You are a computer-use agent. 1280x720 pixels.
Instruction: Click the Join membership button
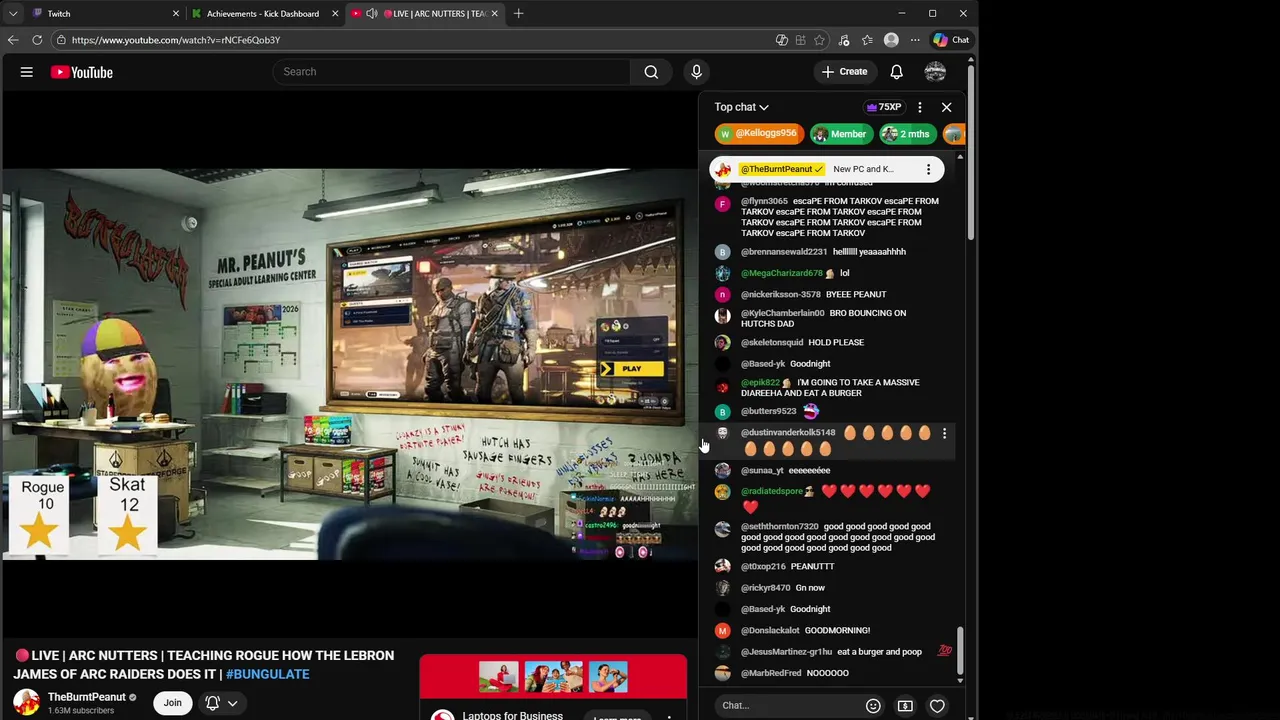pos(173,703)
